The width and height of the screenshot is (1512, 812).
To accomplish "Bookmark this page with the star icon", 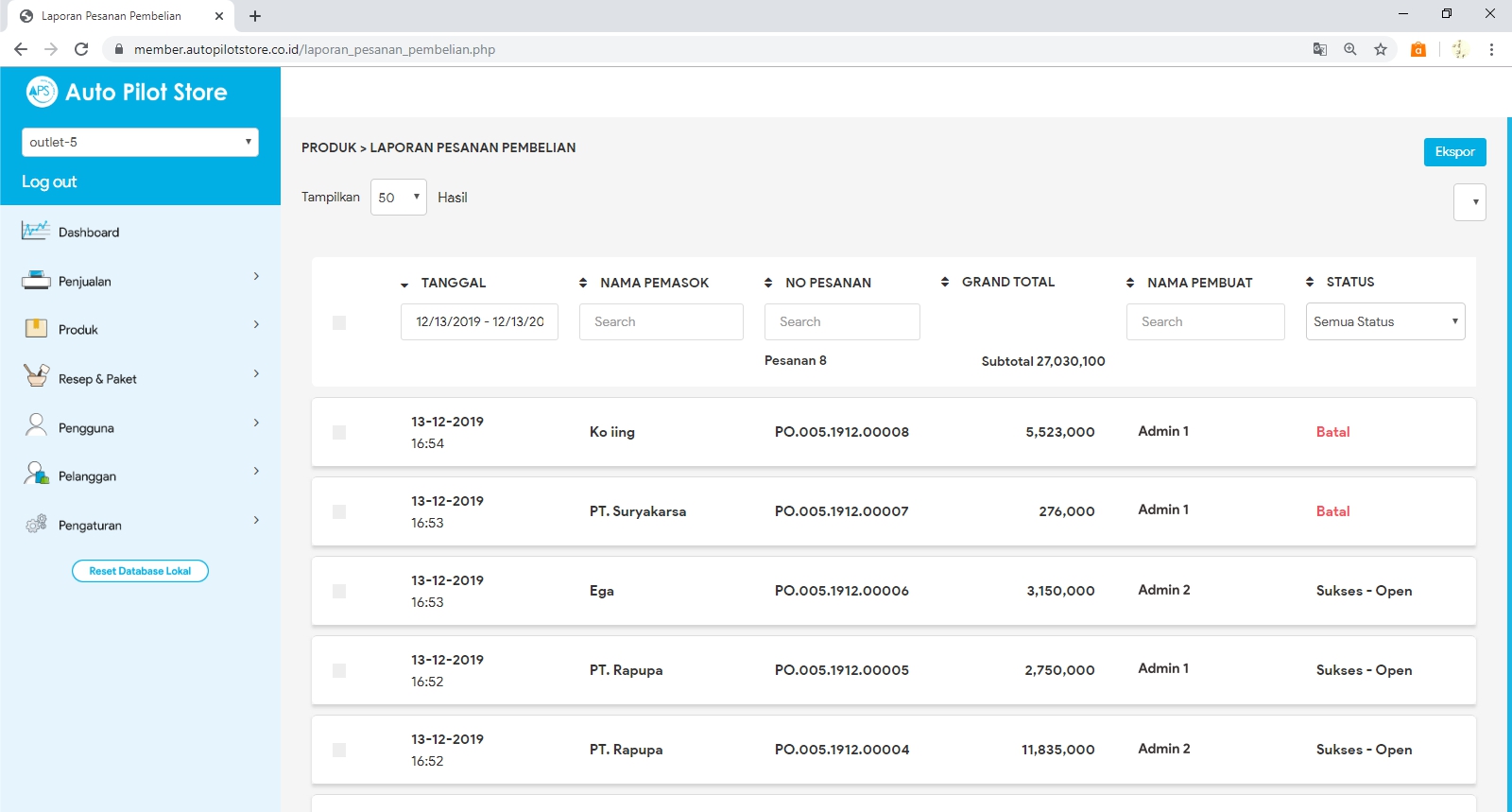I will [x=1381, y=49].
